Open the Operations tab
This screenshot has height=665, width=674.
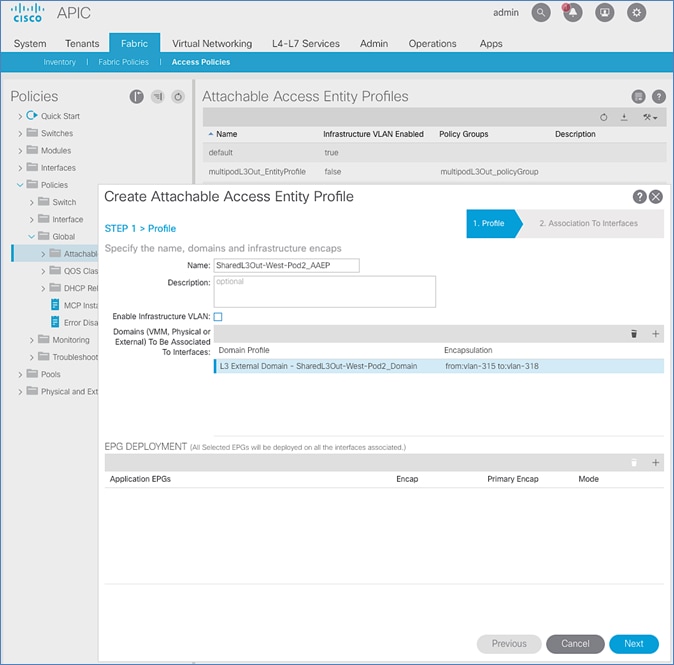click(432, 43)
